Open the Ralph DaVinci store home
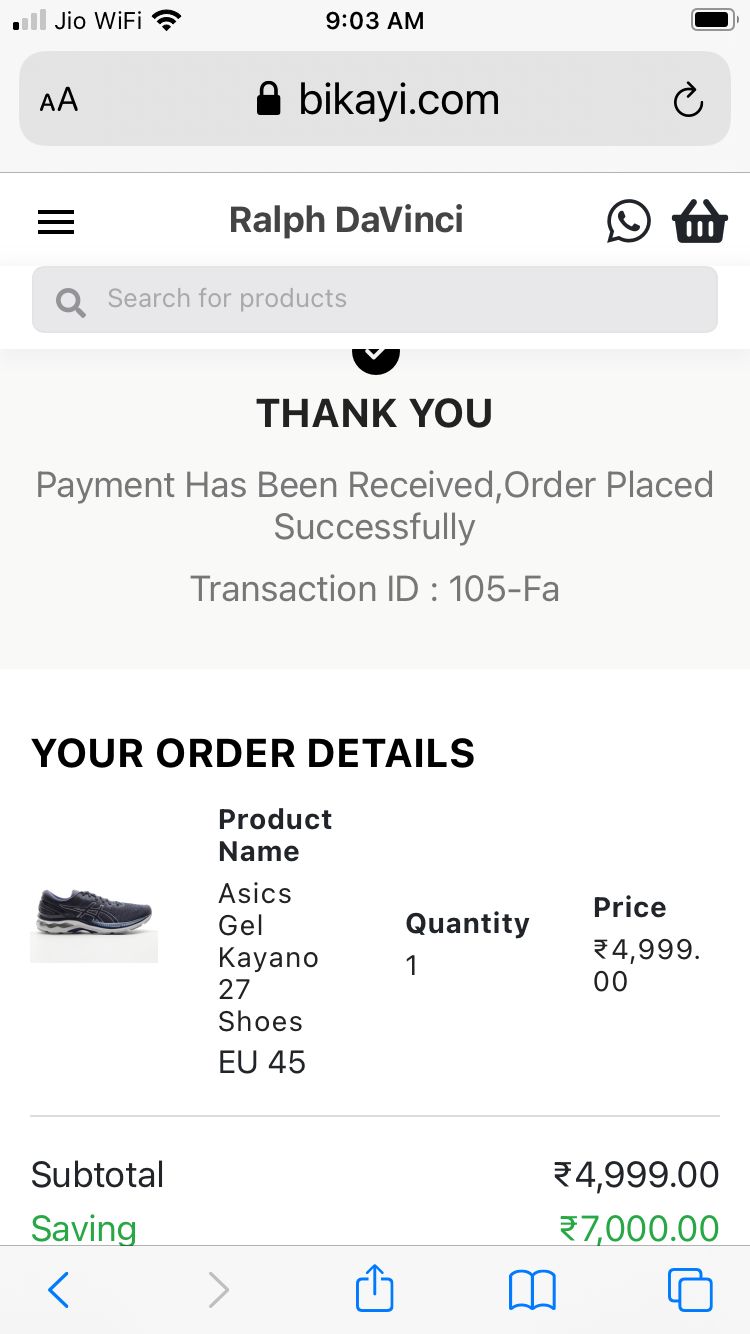The height and width of the screenshot is (1334, 750). point(346,221)
